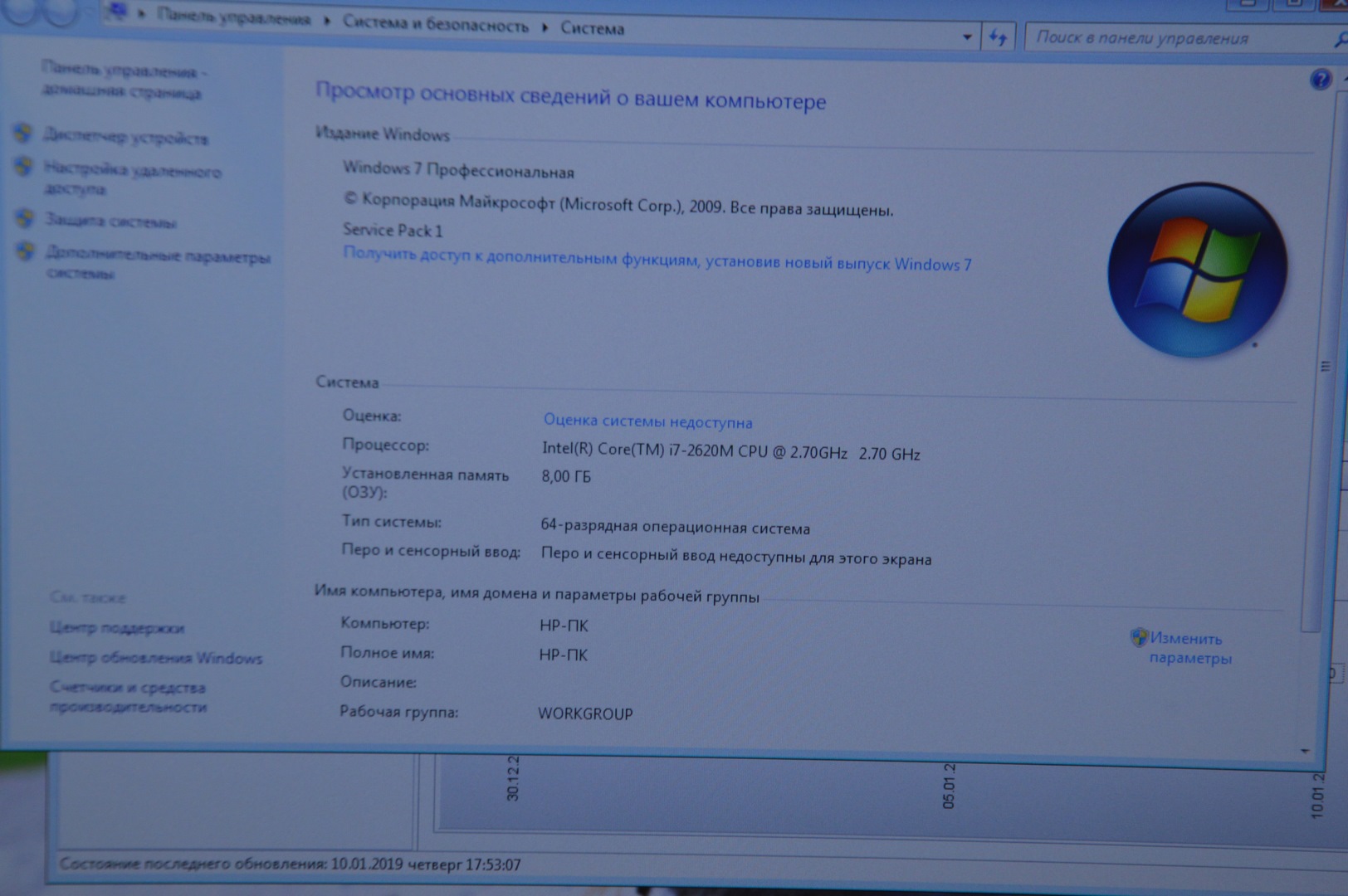Click the Windows 7 logo image

pos(1197,270)
